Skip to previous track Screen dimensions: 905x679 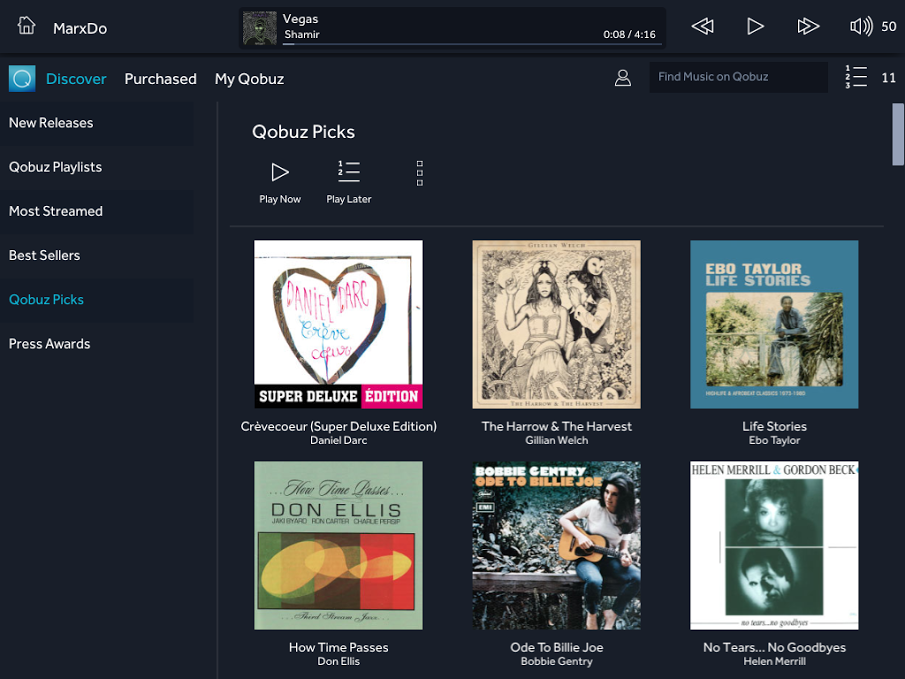point(702,27)
